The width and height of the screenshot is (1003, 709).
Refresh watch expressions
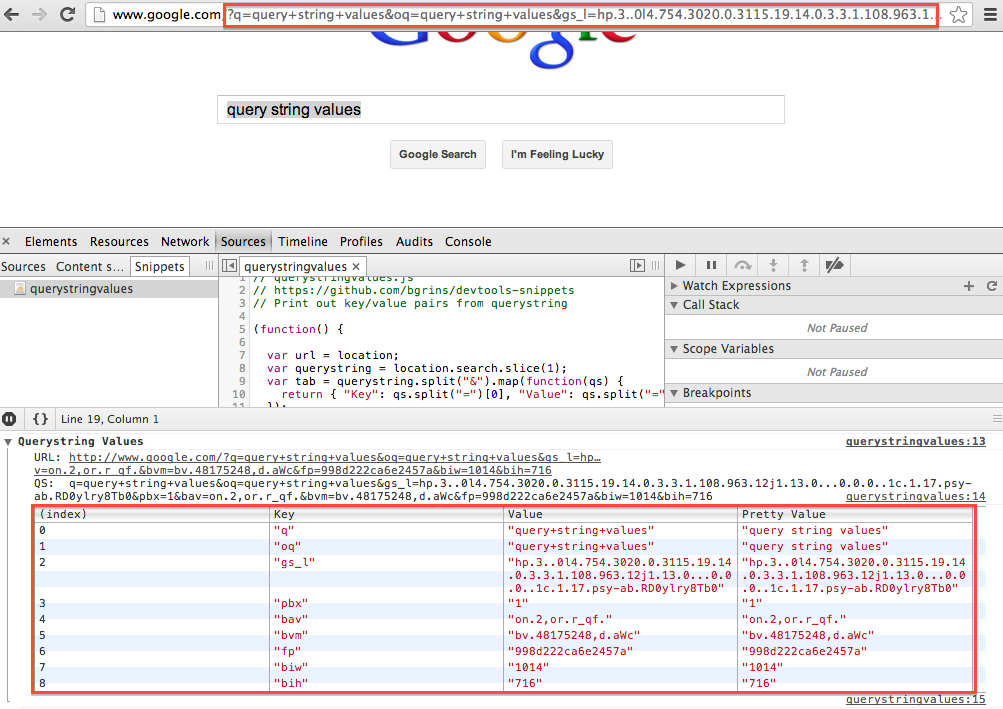pos(991,286)
